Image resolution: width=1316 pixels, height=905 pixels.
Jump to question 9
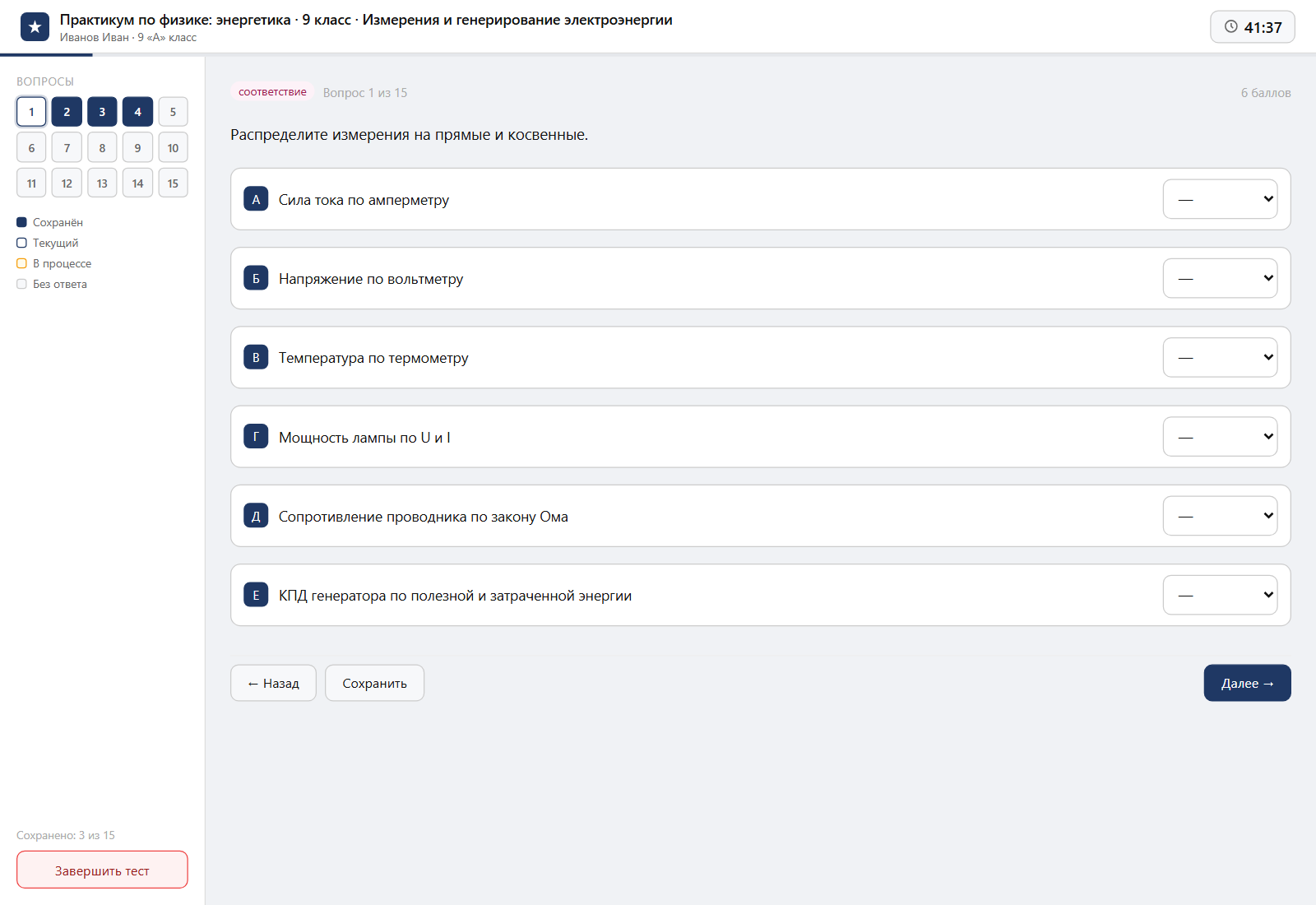137,148
